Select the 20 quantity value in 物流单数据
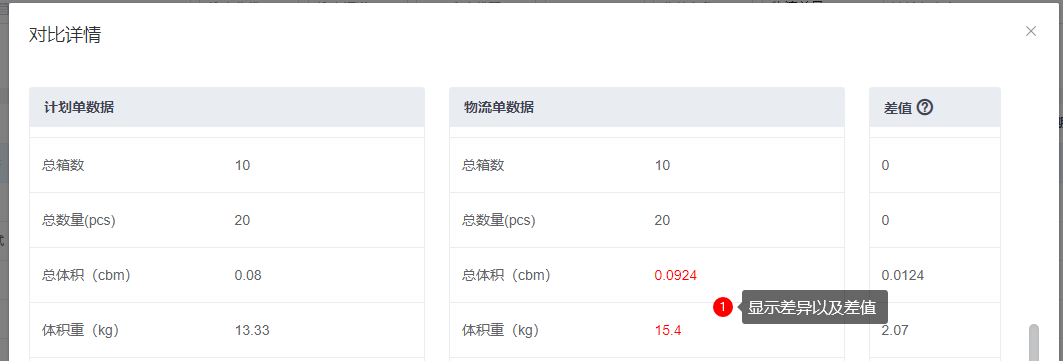The height and width of the screenshot is (361, 1063). click(662, 220)
